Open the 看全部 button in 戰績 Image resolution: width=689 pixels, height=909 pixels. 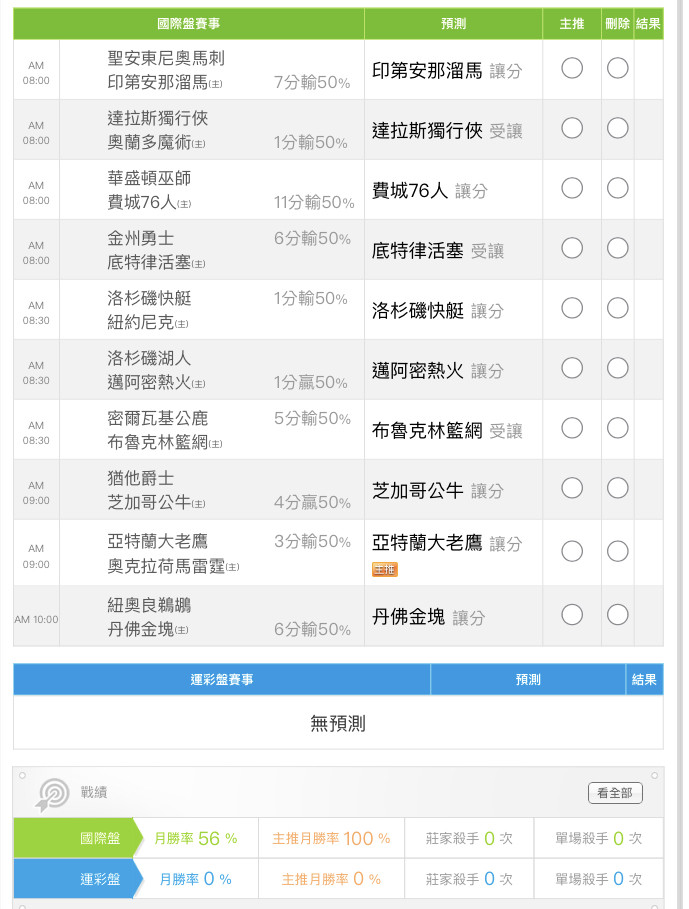[x=615, y=793]
